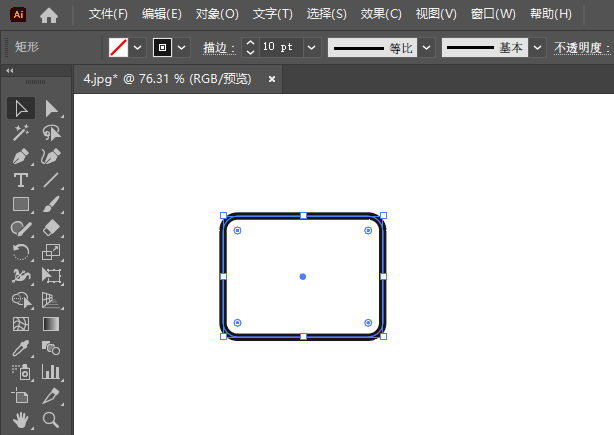Select the Mesh tool
Screen dimensions: 614x435
21,324
